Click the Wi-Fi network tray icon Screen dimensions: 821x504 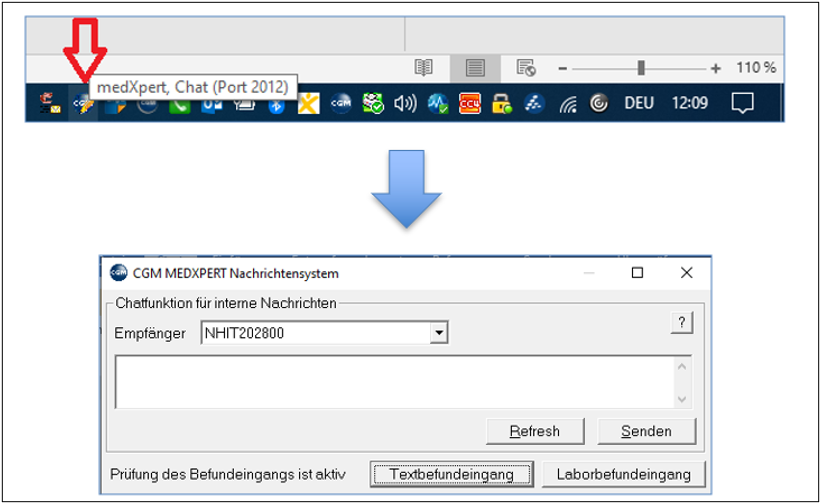pos(568,105)
